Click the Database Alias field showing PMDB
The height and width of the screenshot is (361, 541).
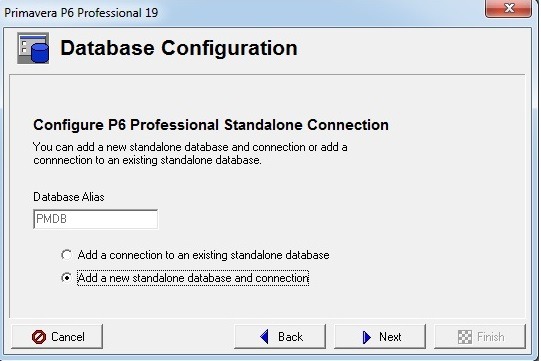click(x=96, y=219)
